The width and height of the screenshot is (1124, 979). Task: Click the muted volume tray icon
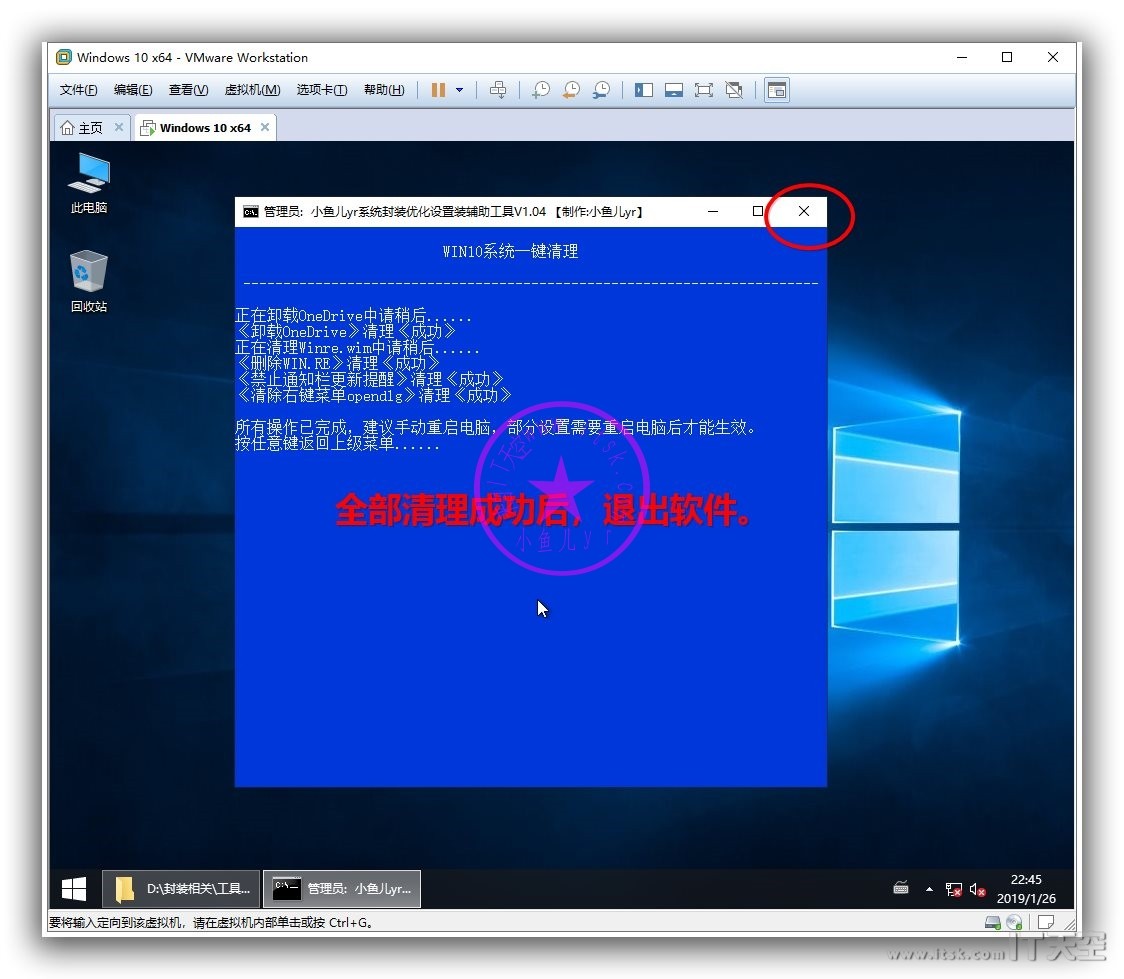[977, 889]
